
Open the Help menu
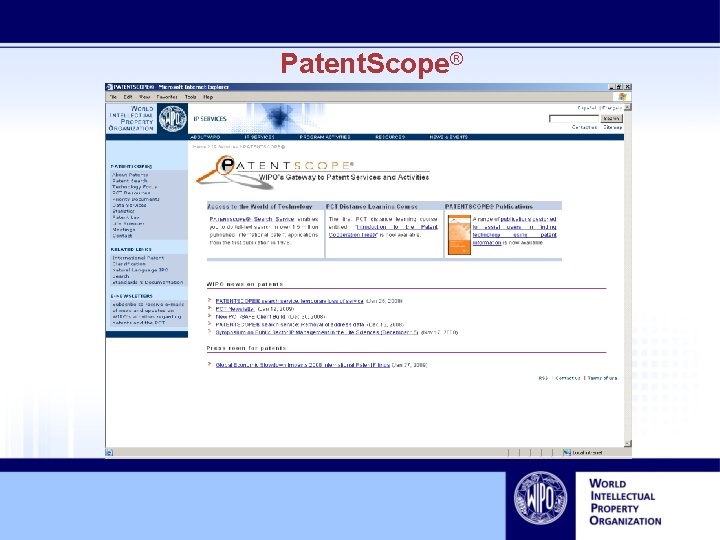tap(208, 97)
